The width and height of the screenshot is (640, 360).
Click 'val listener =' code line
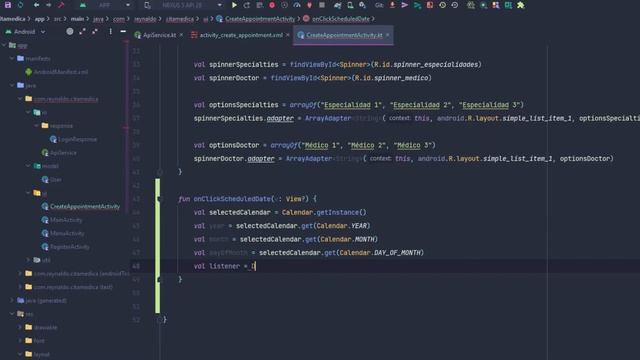(x=224, y=266)
